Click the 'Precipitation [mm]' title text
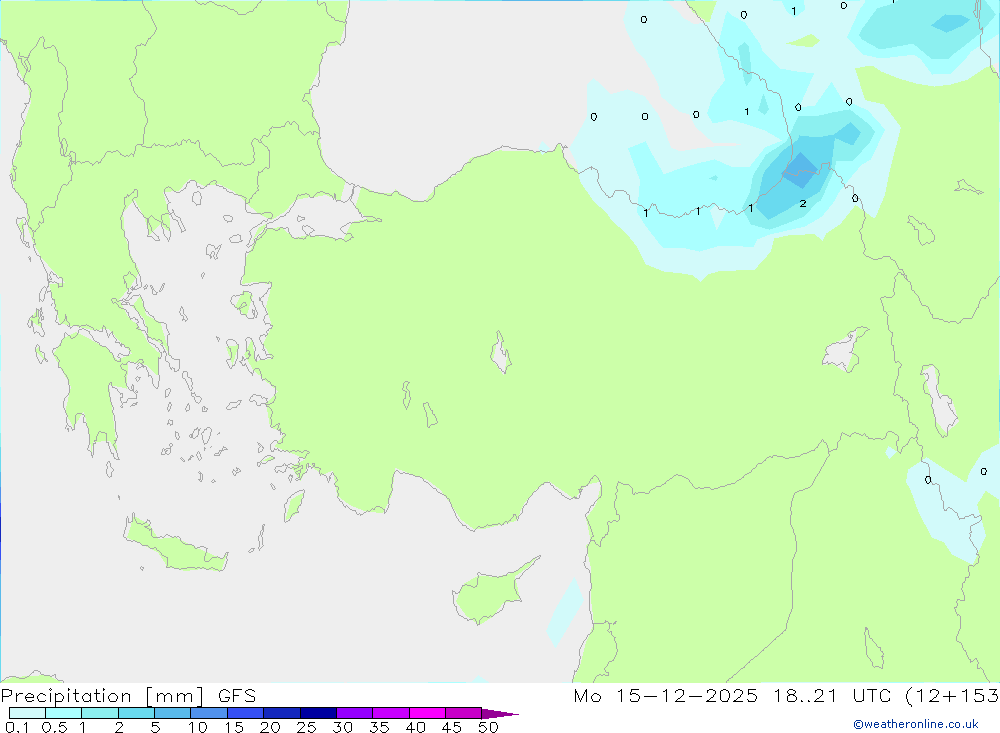Image resolution: width=1000 pixels, height=733 pixels. pyautogui.click(x=103, y=696)
